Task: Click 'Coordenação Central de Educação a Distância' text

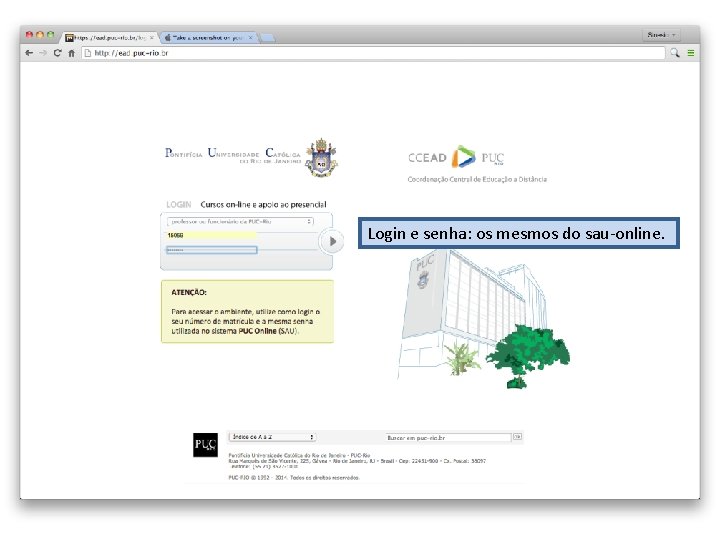Action: coord(477,179)
